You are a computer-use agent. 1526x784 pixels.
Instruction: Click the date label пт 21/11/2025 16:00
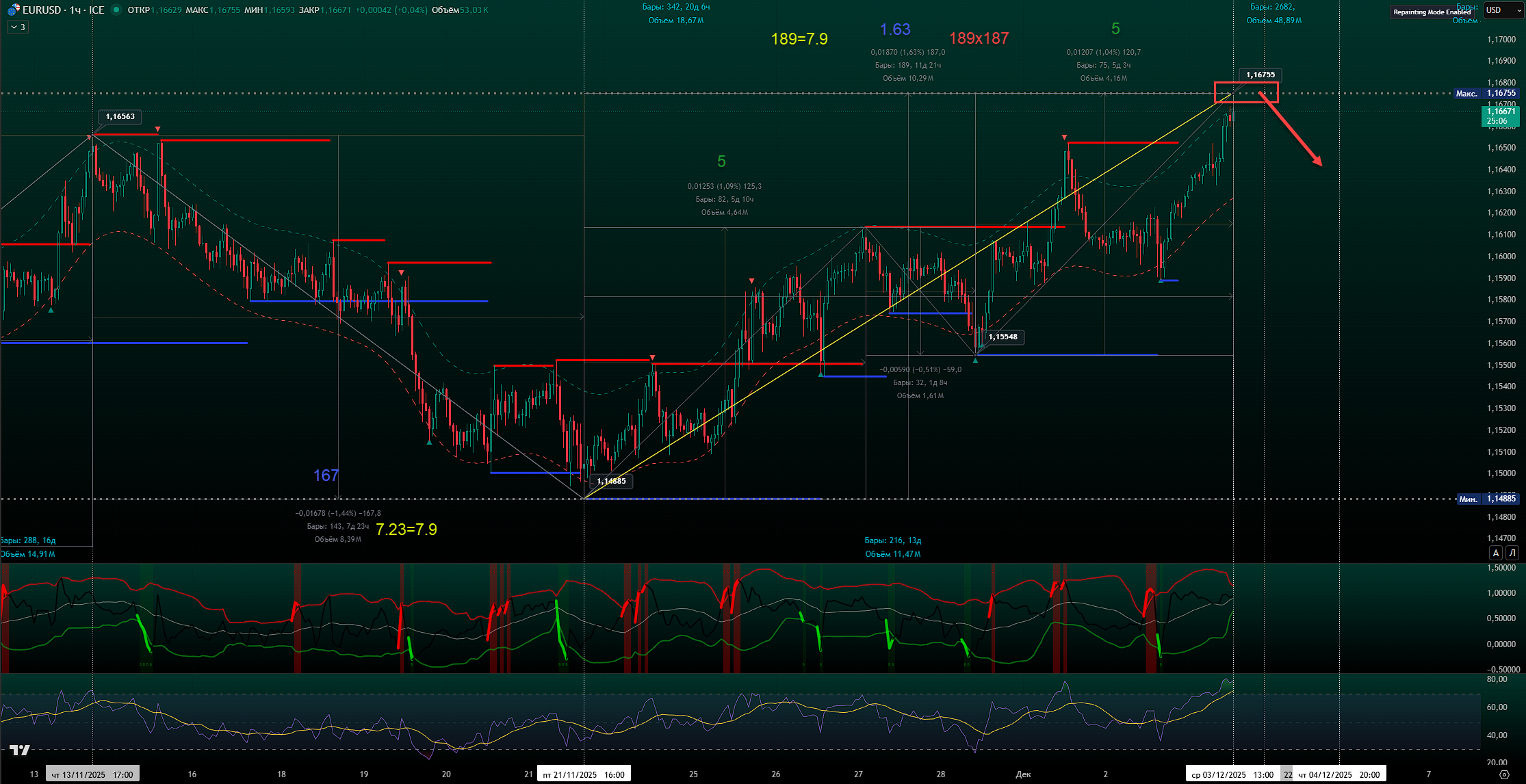click(584, 774)
